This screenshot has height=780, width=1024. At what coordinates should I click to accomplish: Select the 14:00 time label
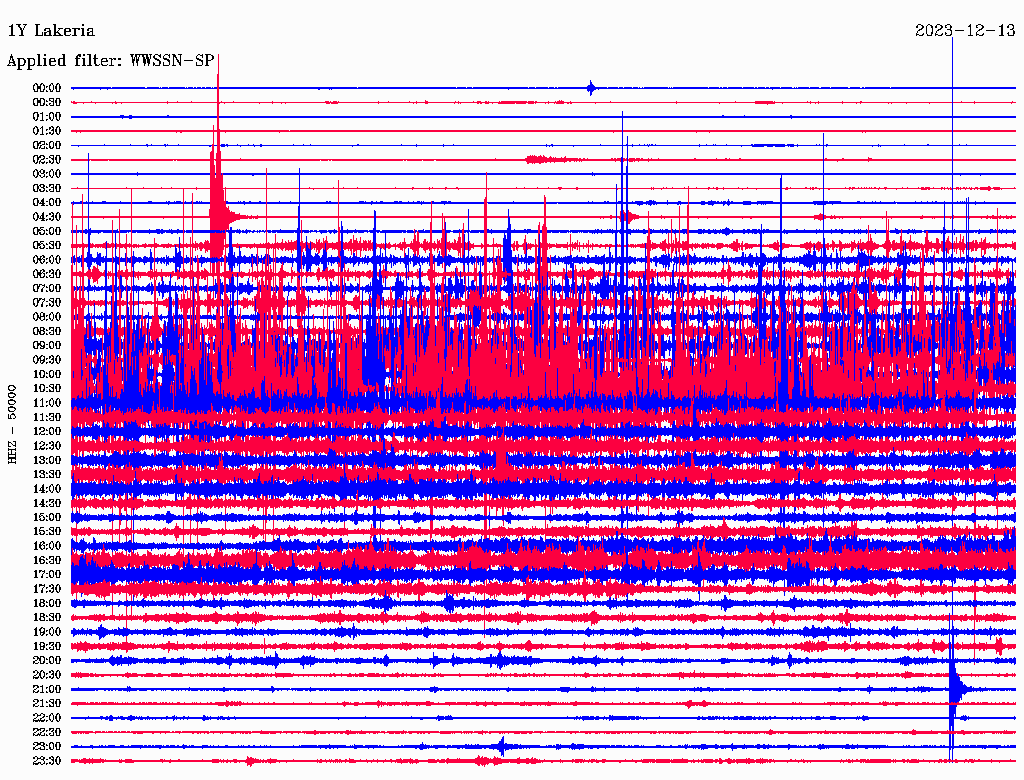pyautogui.click(x=47, y=489)
